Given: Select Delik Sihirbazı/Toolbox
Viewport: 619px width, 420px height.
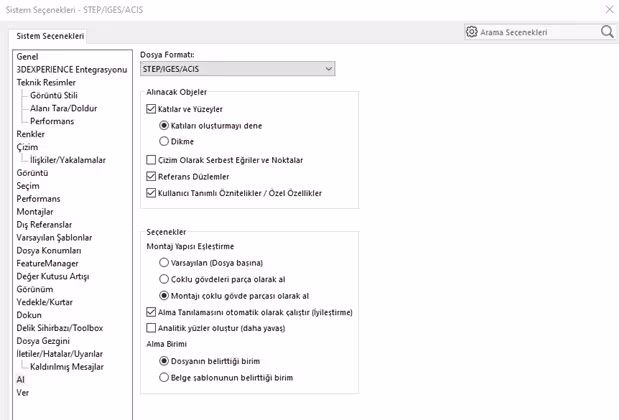Looking at the screenshot, I should [60, 328].
